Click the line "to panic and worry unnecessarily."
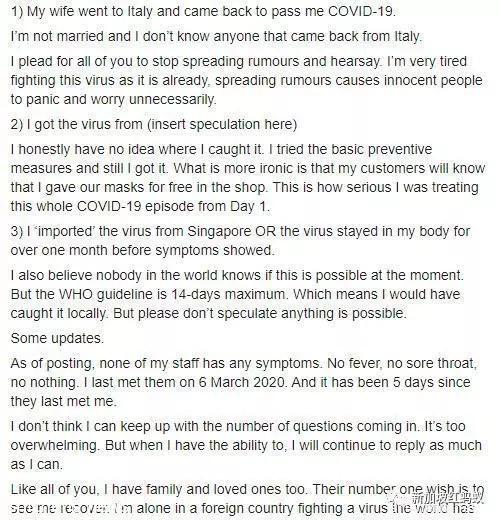 pyautogui.click(x=114, y=99)
